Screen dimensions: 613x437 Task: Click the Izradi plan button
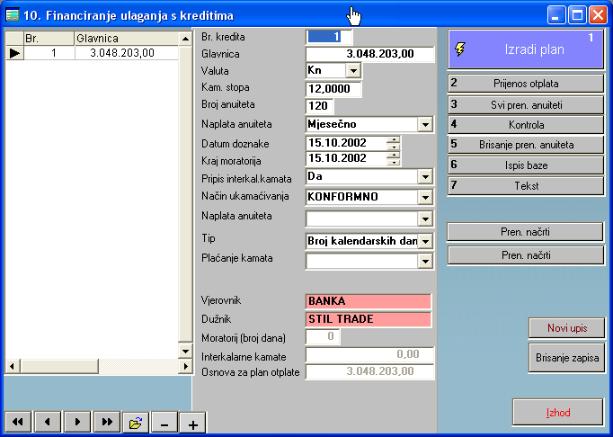[x=526, y=50]
